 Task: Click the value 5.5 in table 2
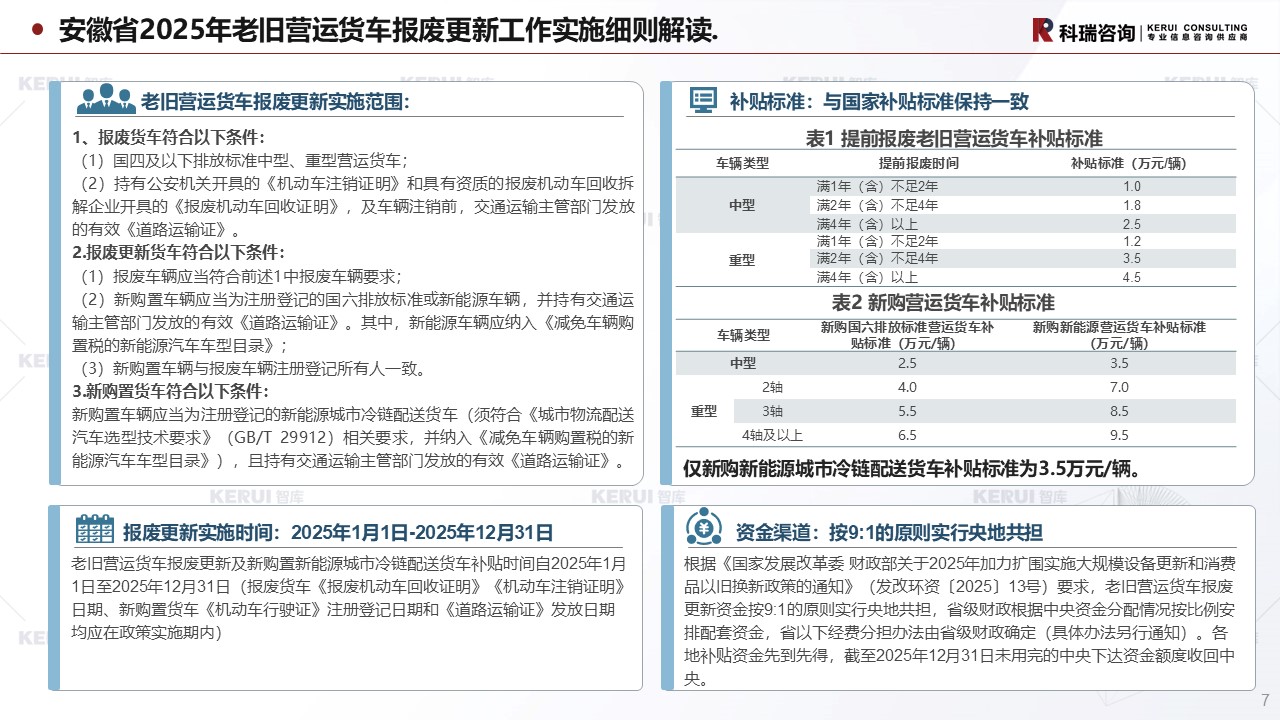908,411
